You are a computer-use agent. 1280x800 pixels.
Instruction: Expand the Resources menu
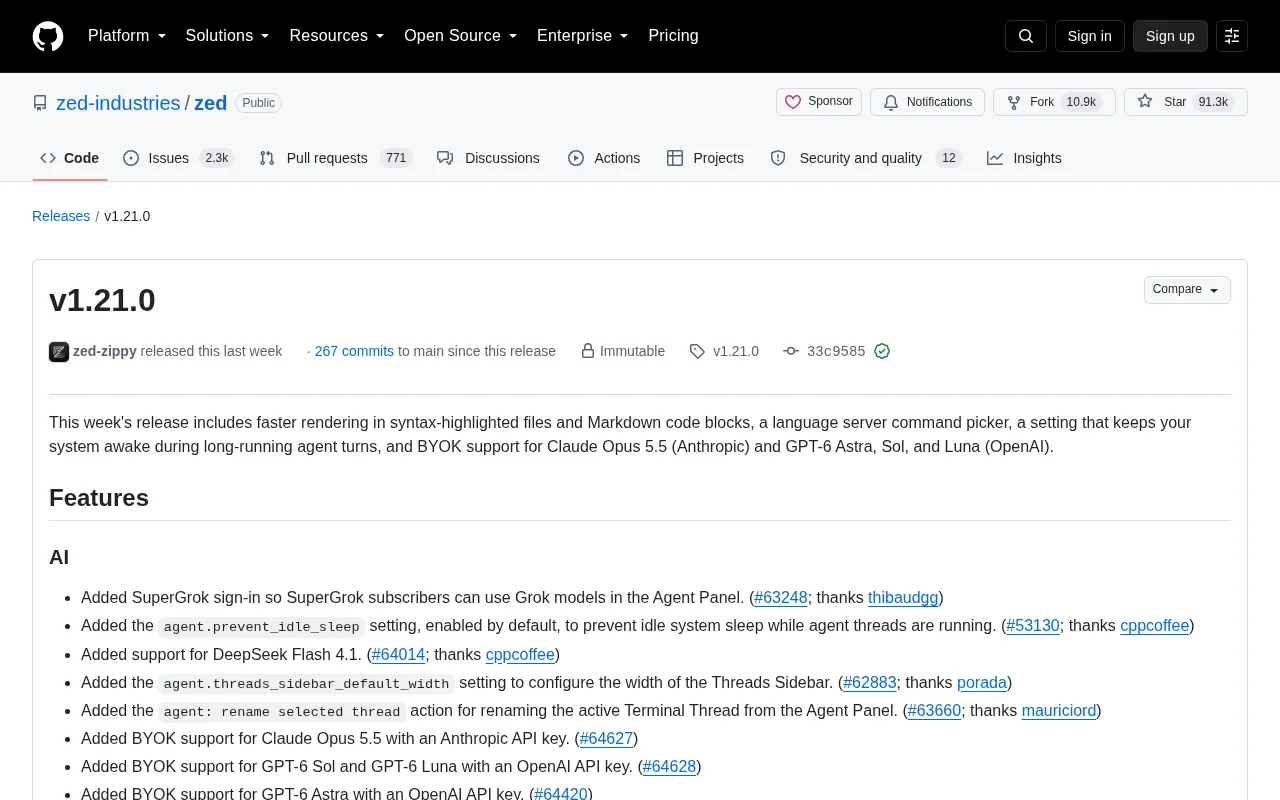[x=337, y=36]
